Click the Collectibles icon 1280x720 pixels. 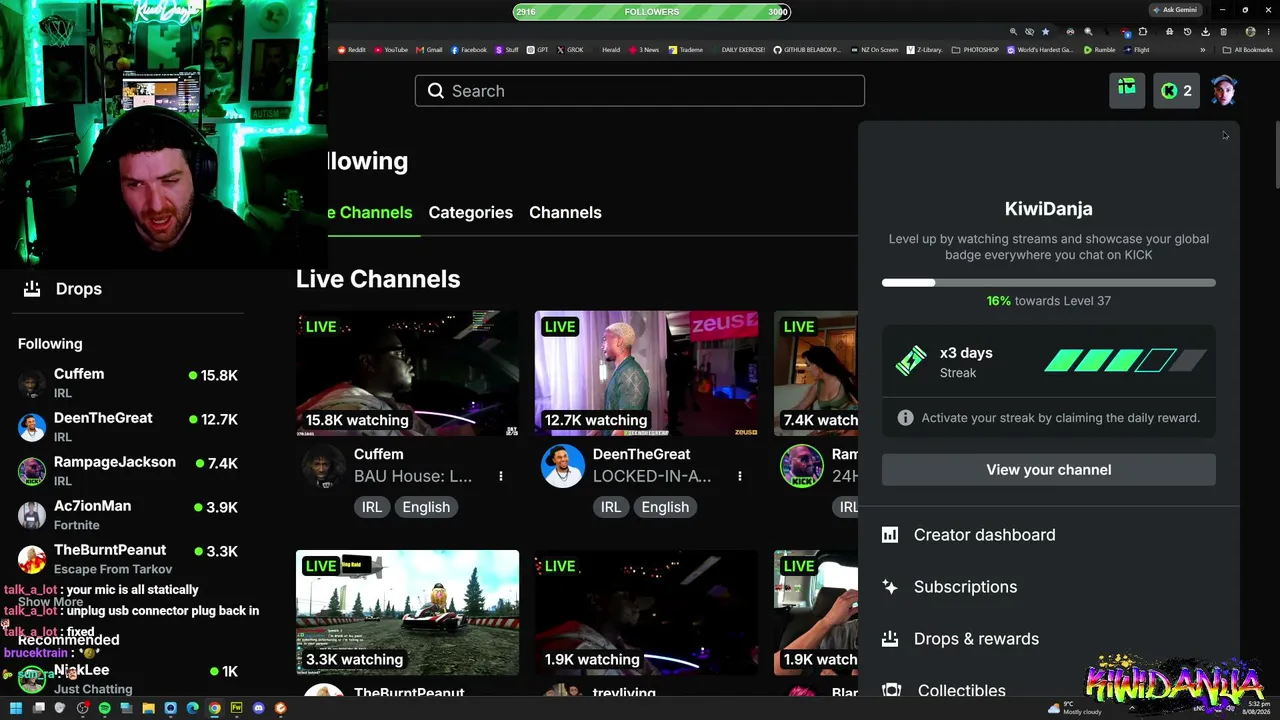point(891,690)
